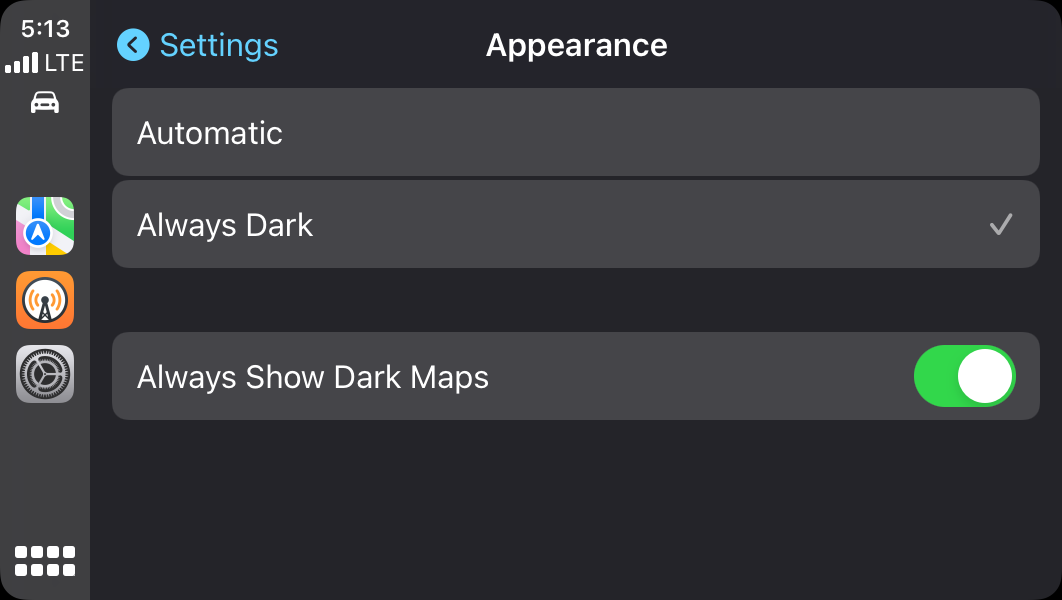The width and height of the screenshot is (1062, 600).
Task: Click the "Always Show Dark Maps" label text
Action: [x=313, y=377]
